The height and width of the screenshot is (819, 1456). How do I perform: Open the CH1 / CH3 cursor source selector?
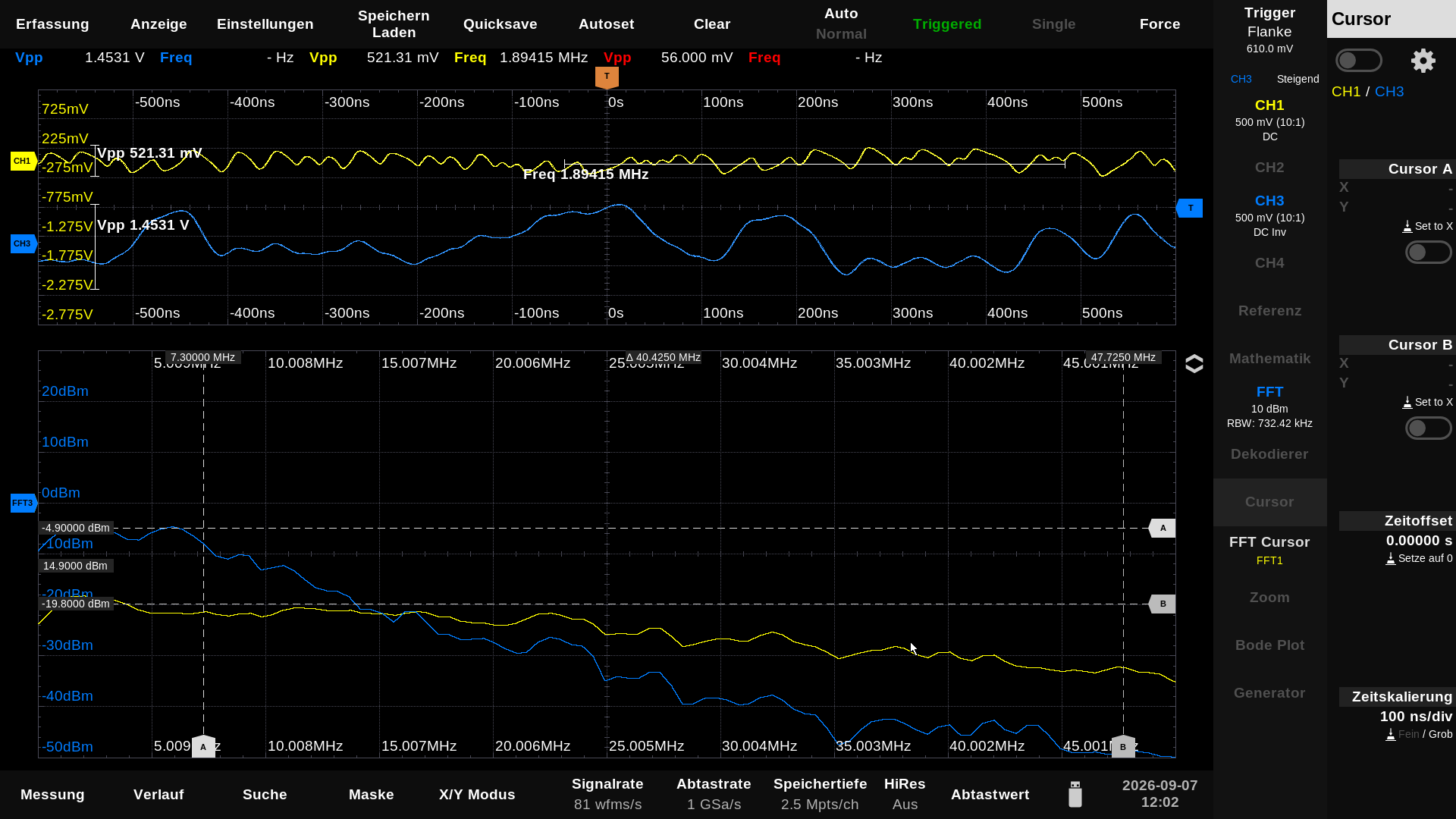point(1367,92)
